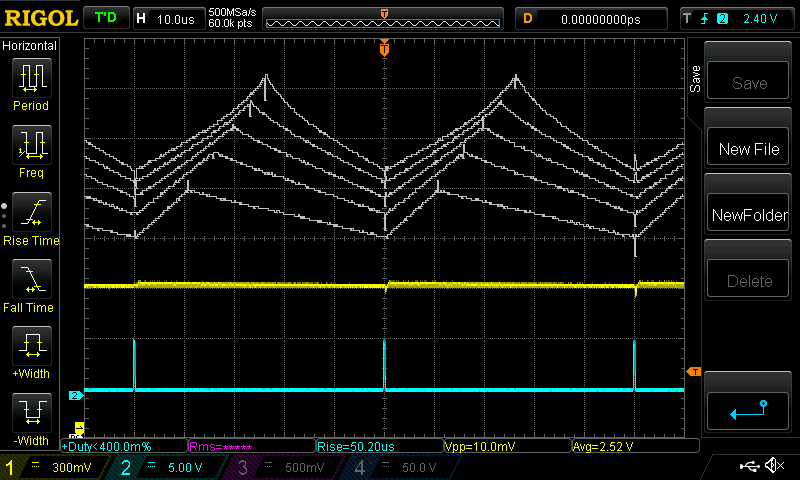This screenshot has height=480, width=800.
Task: Click the USB connection status icon
Action: point(750,466)
